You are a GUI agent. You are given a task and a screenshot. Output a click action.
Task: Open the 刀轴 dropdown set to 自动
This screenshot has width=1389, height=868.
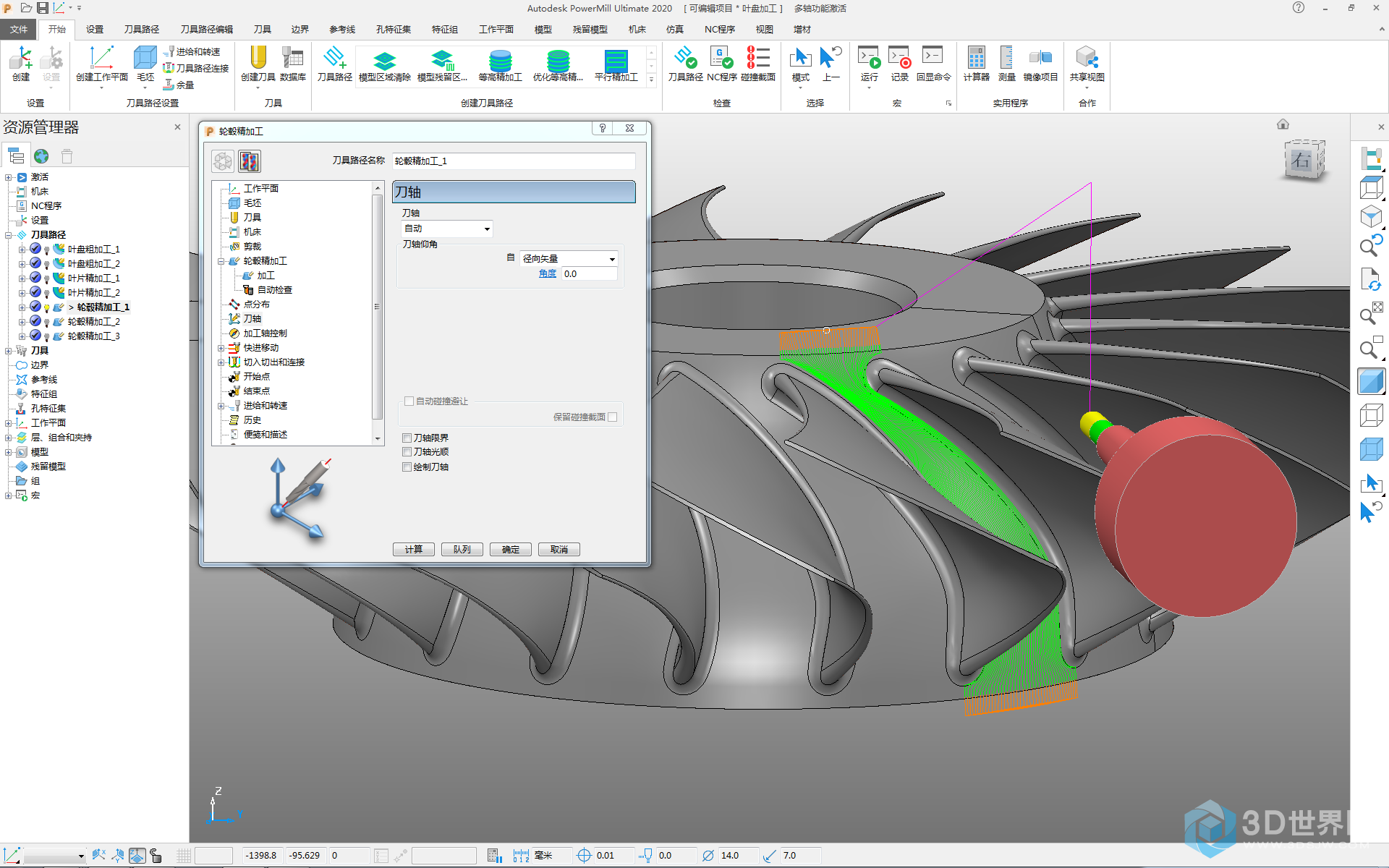pos(447,229)
